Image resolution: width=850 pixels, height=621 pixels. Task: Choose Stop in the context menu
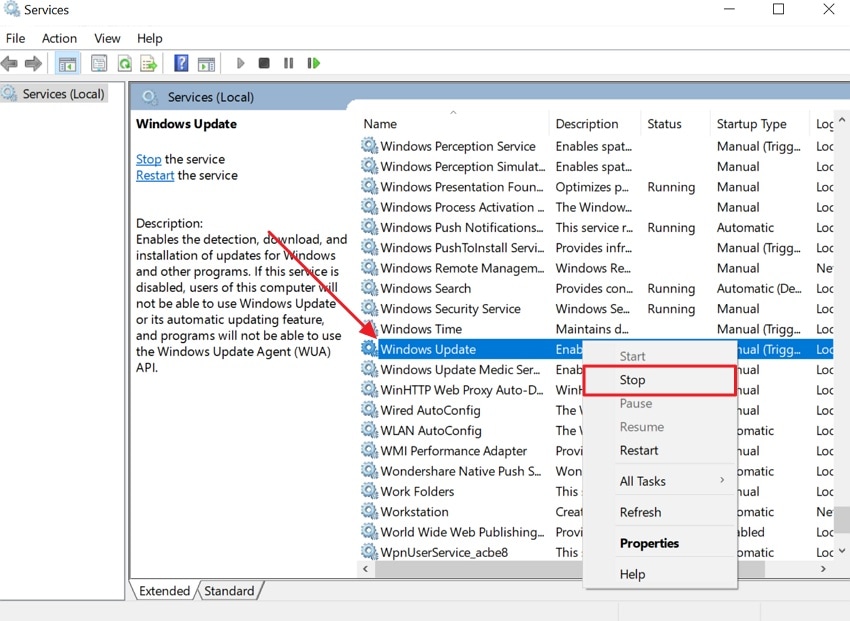(x=660, y=380)
